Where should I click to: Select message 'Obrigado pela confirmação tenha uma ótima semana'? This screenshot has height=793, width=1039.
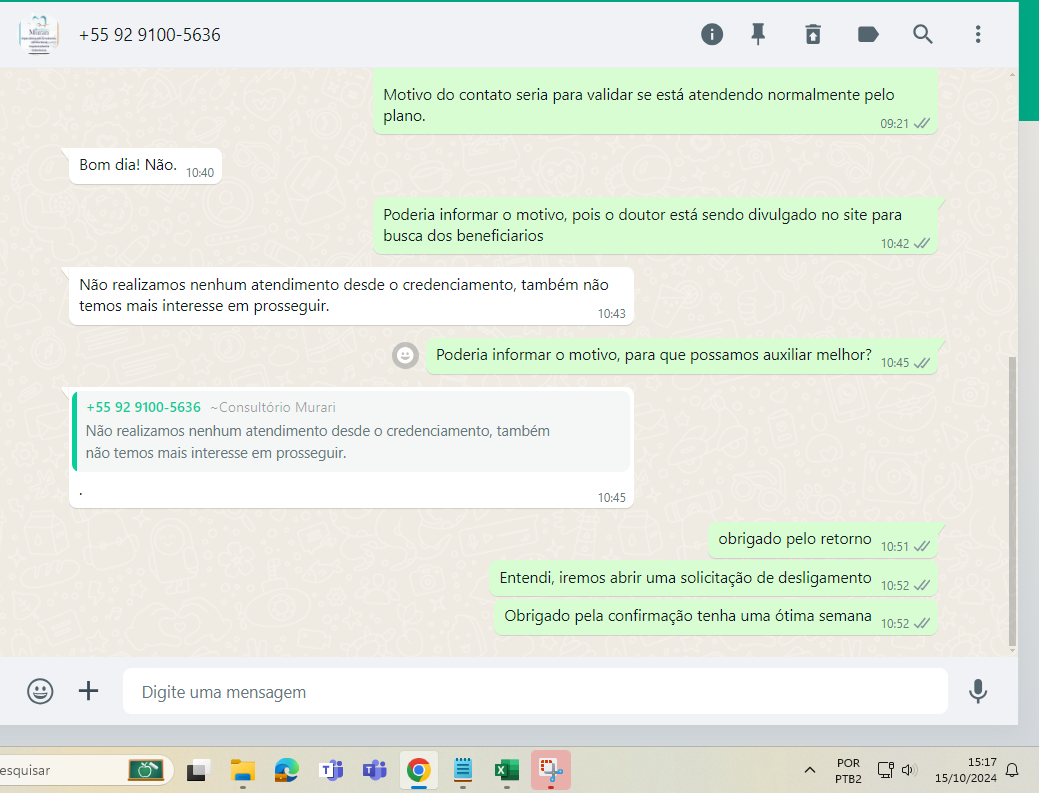click(x=716, y=617)
